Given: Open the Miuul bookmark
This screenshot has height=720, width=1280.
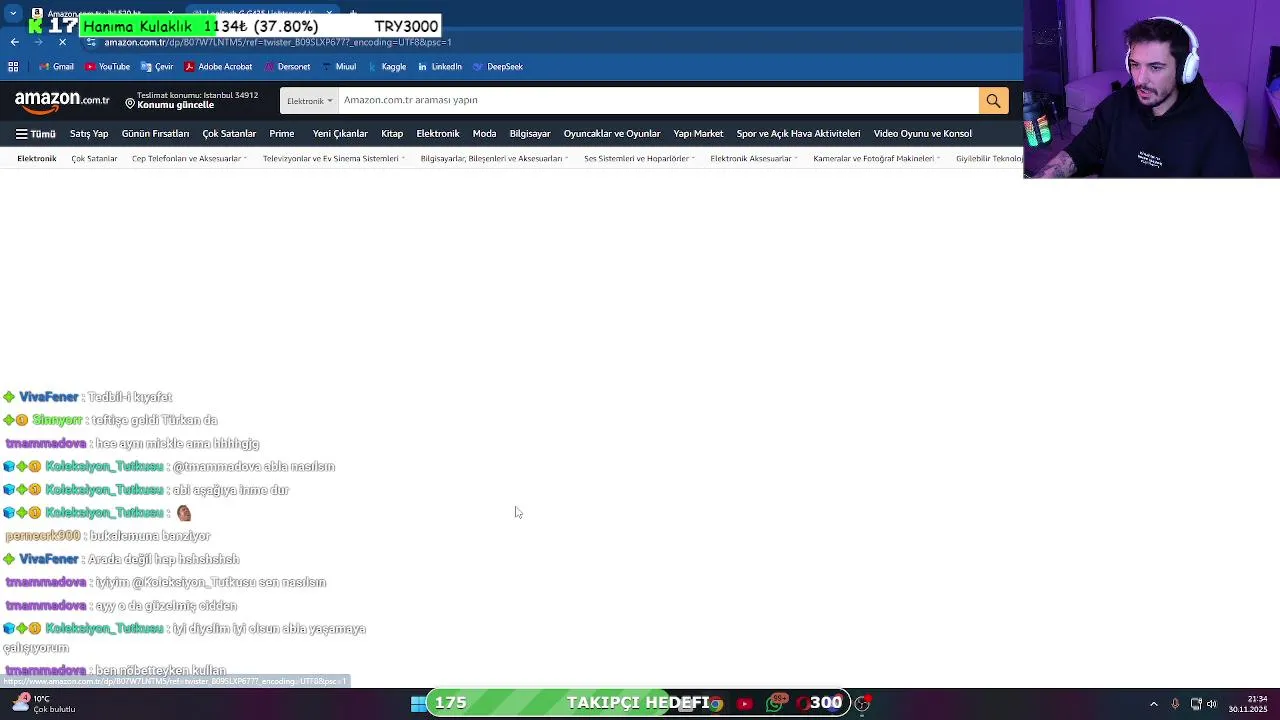Looking at the screenshot, I should tap(338, 67).
